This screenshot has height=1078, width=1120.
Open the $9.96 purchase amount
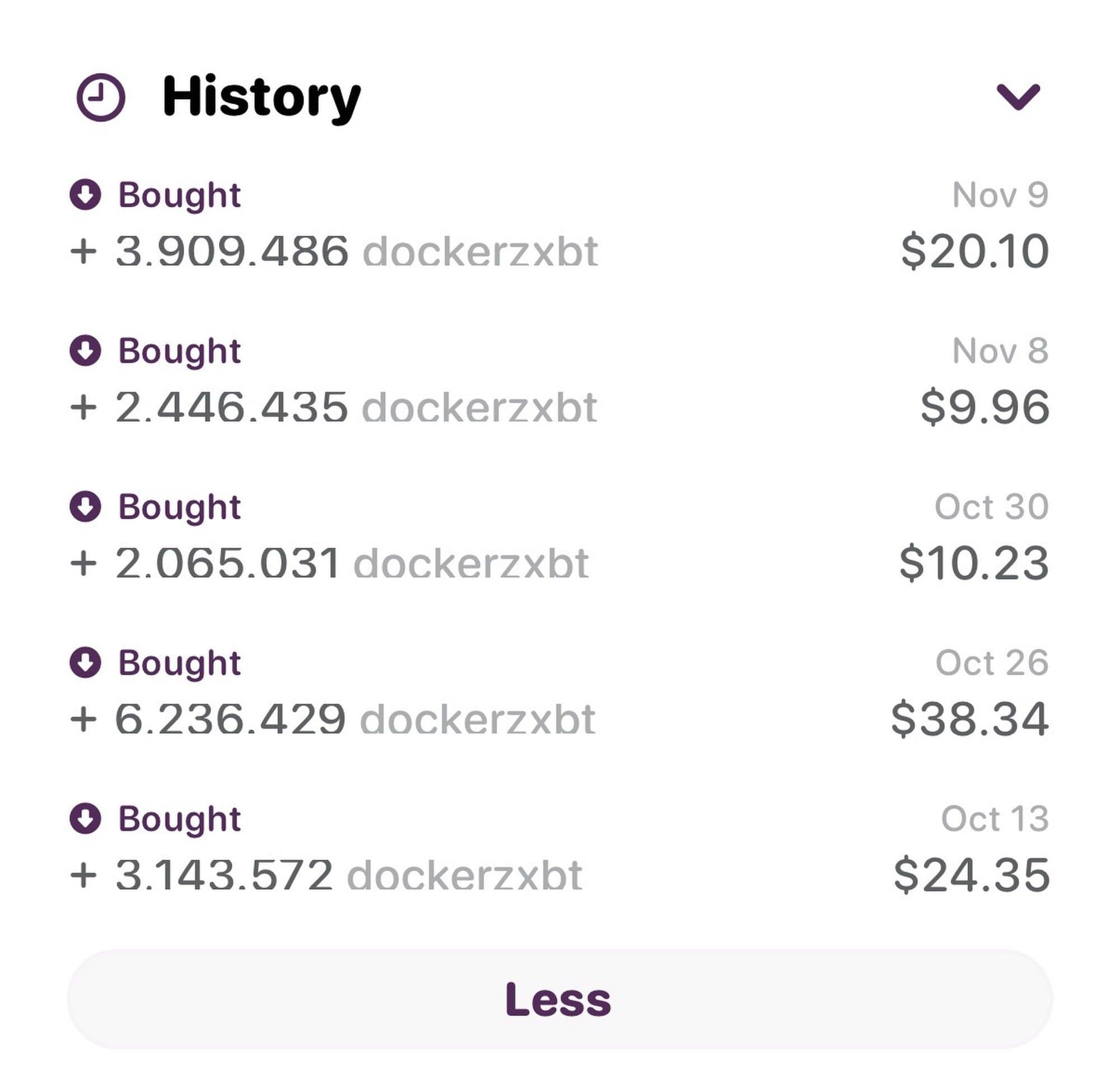click(984, 407)
